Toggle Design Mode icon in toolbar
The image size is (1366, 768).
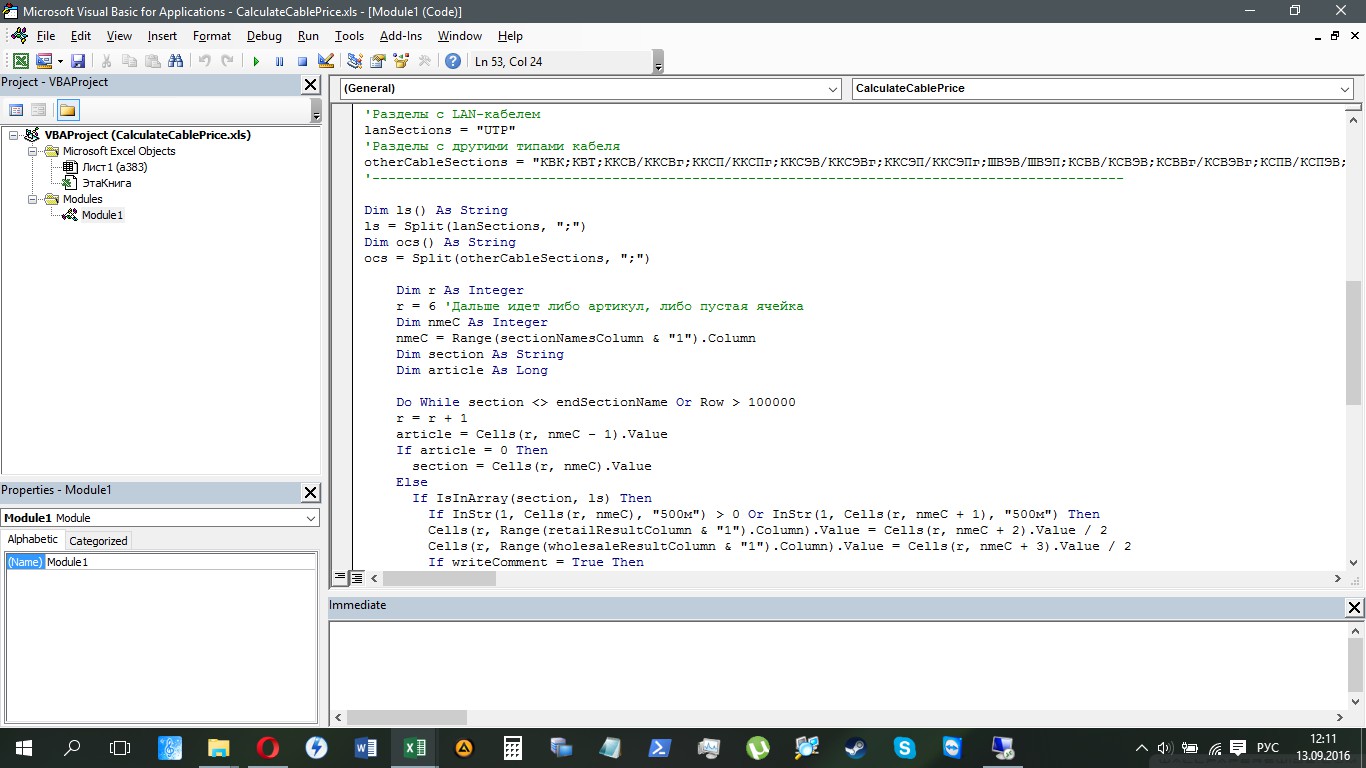325,61
